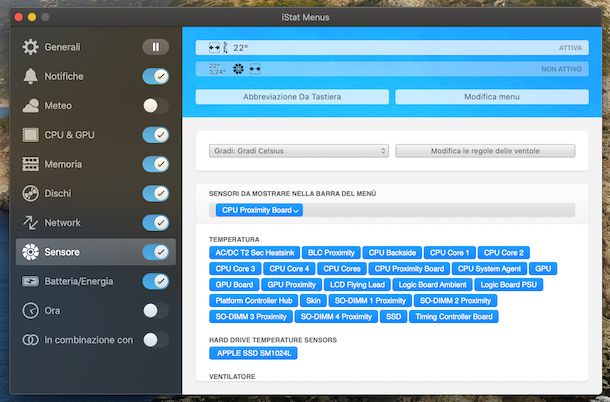The image size is (610, 402).
Task: Disable the Notifiche toggle
Action: pos(156,76)
